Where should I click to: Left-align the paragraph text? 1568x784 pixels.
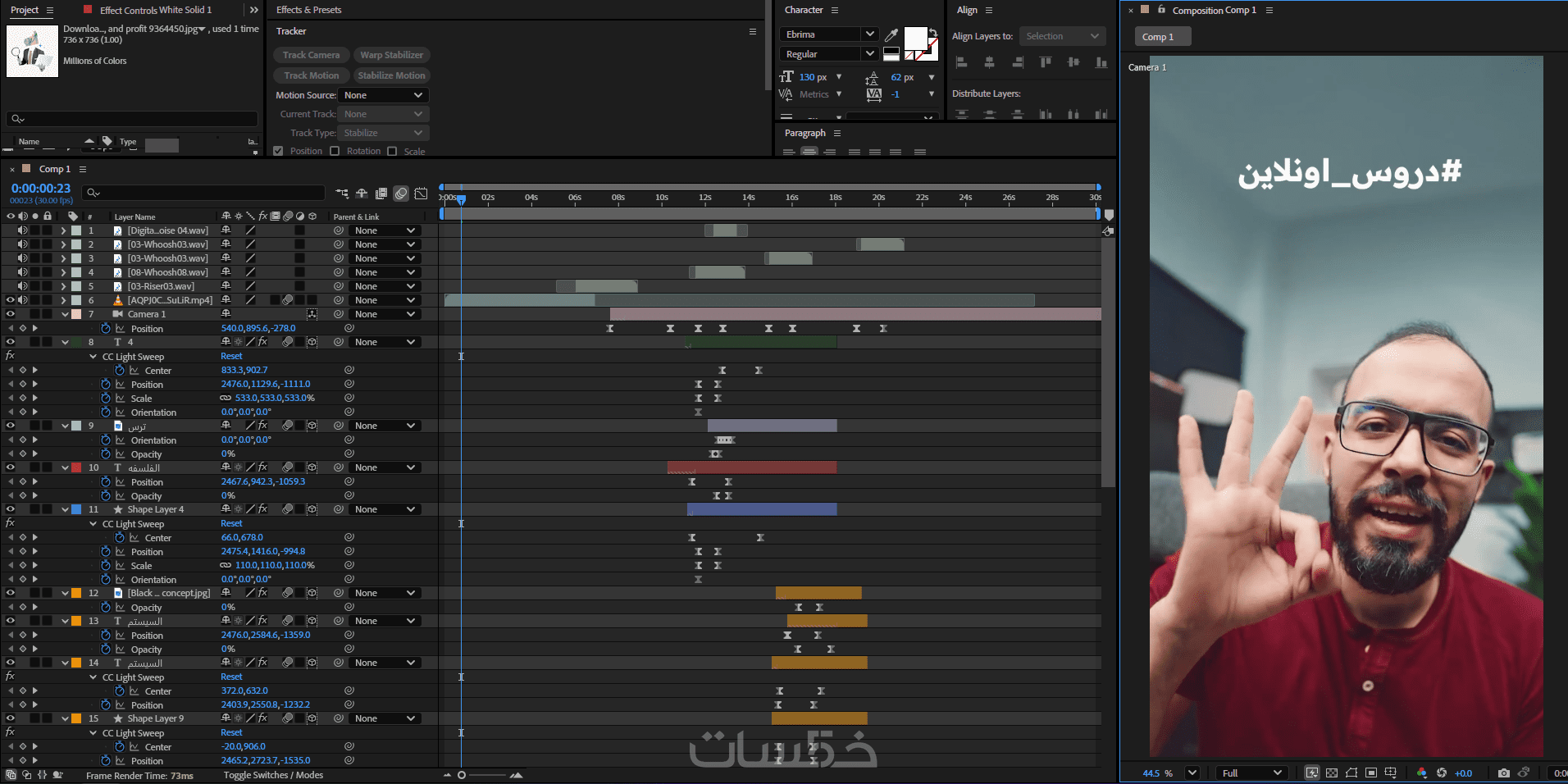pos(789,152)
